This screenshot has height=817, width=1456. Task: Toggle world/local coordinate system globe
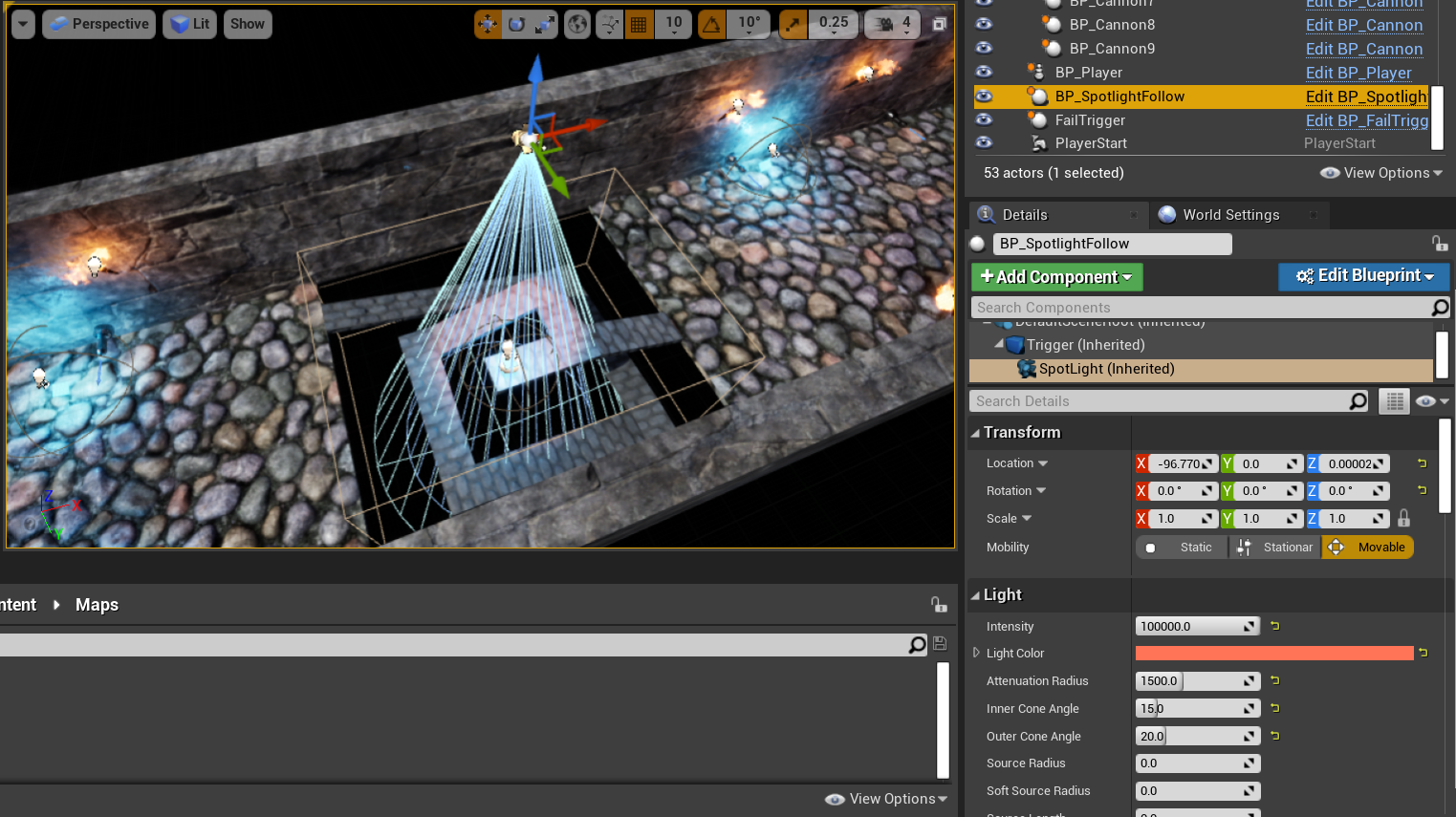[577, 24]
